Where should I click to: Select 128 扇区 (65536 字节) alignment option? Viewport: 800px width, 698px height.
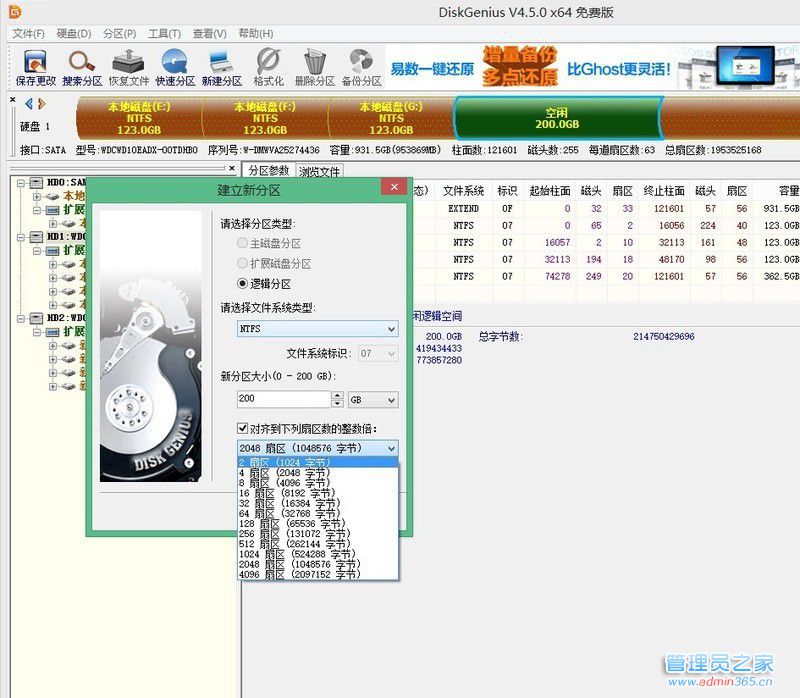[x=317, y=524]
